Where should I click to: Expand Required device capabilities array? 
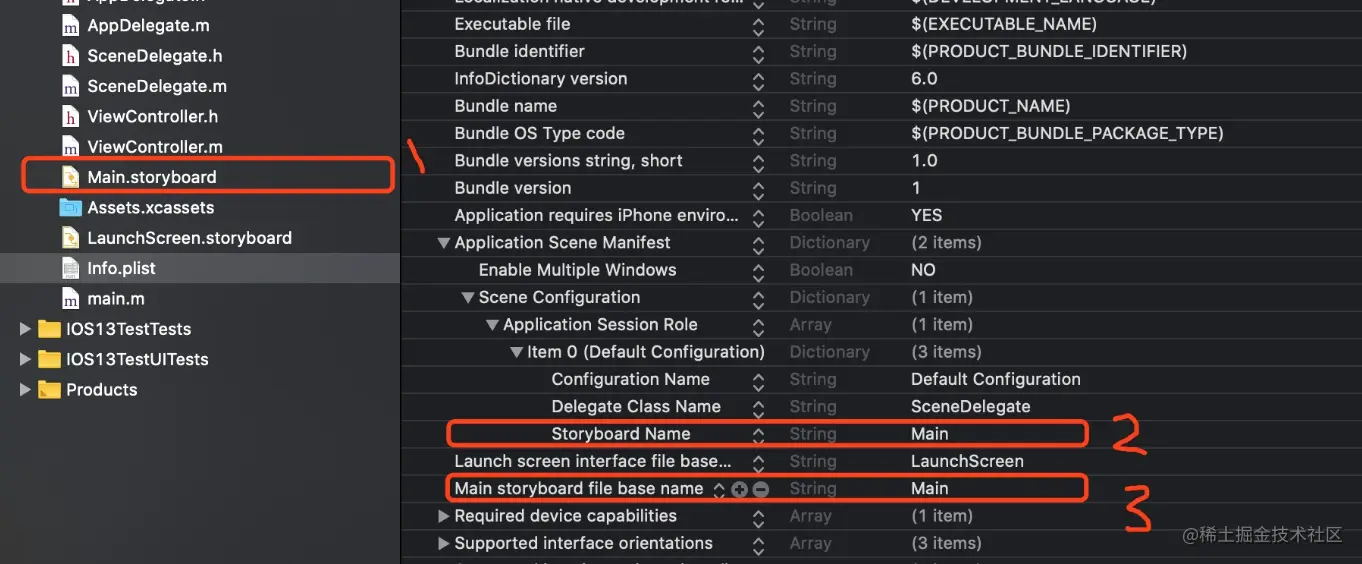coord(443,516)
